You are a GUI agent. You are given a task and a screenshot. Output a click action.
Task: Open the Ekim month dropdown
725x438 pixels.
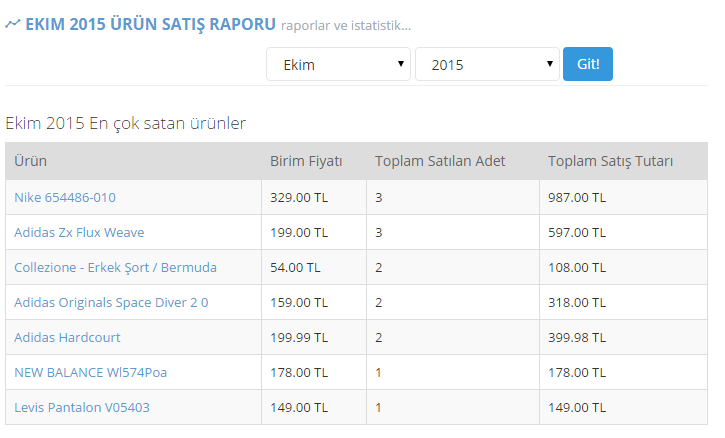tap(338, 65)
